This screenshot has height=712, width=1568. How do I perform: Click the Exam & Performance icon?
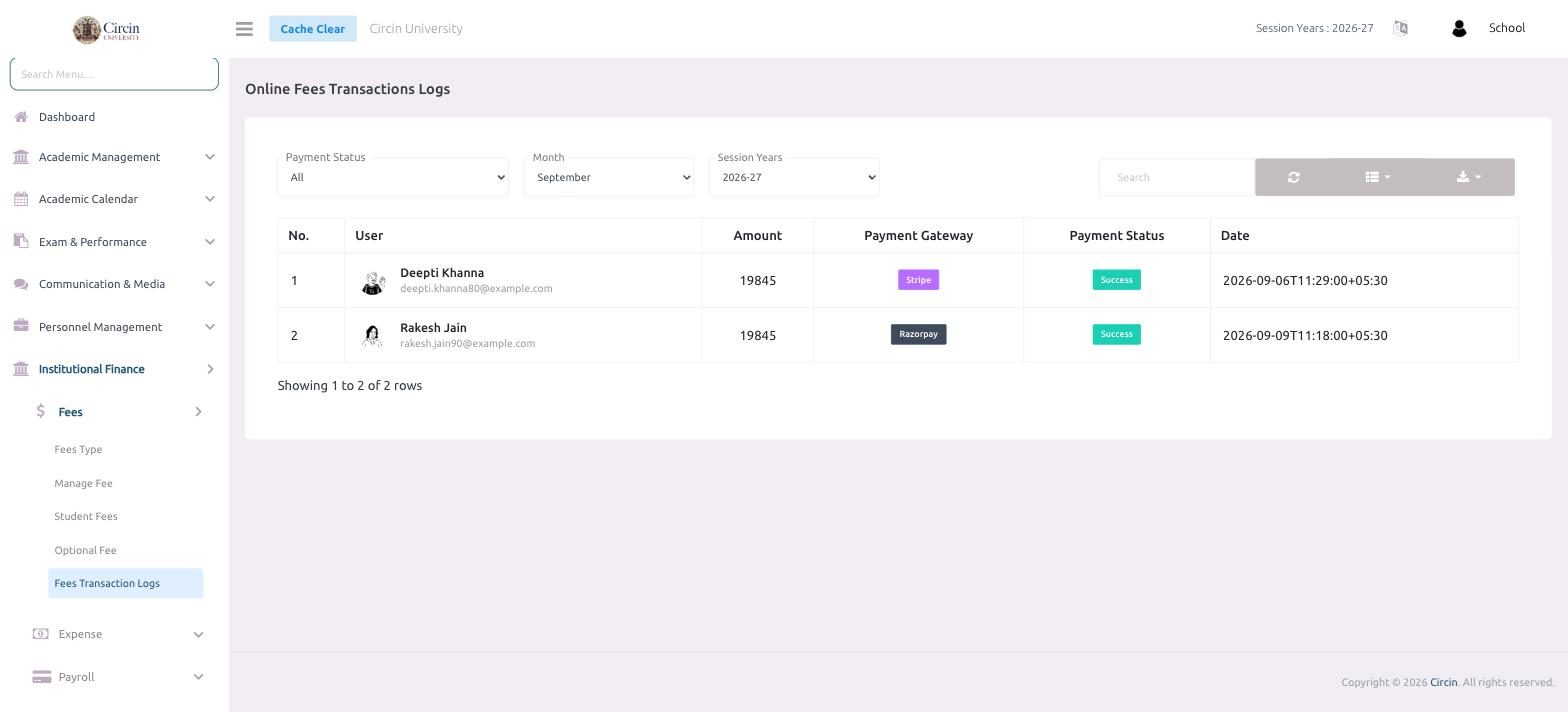coord(21,241)
